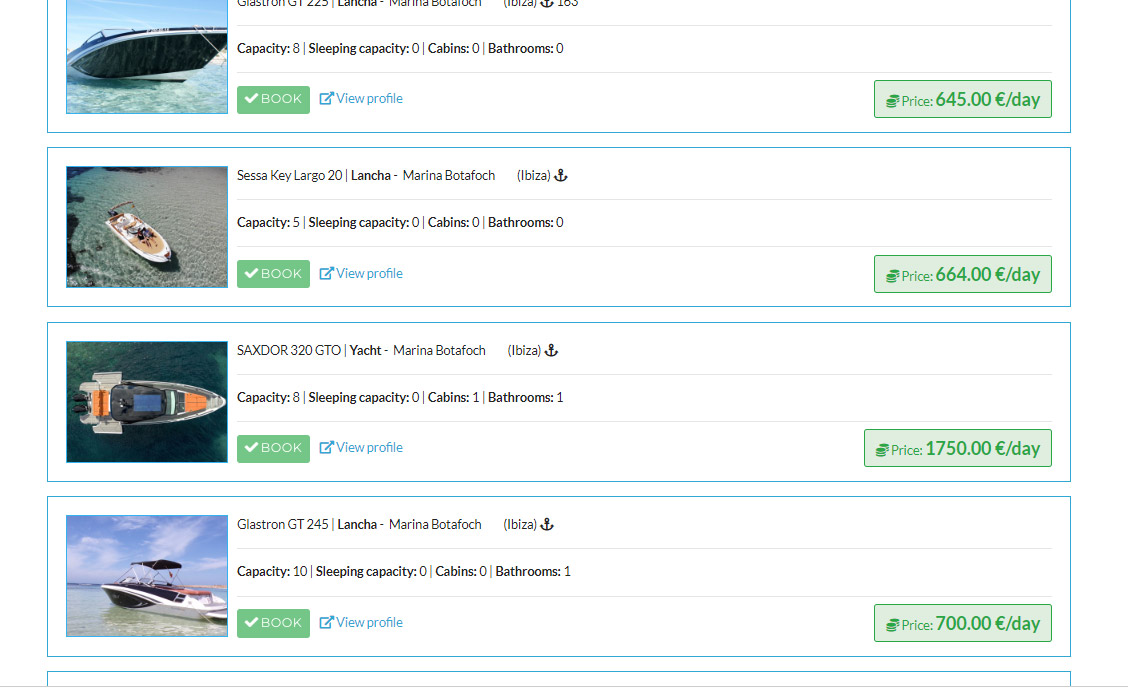Click the anchor icon beside Sessa Key Largo 20
Screen dimensions: 1128x690
(560, 176)
